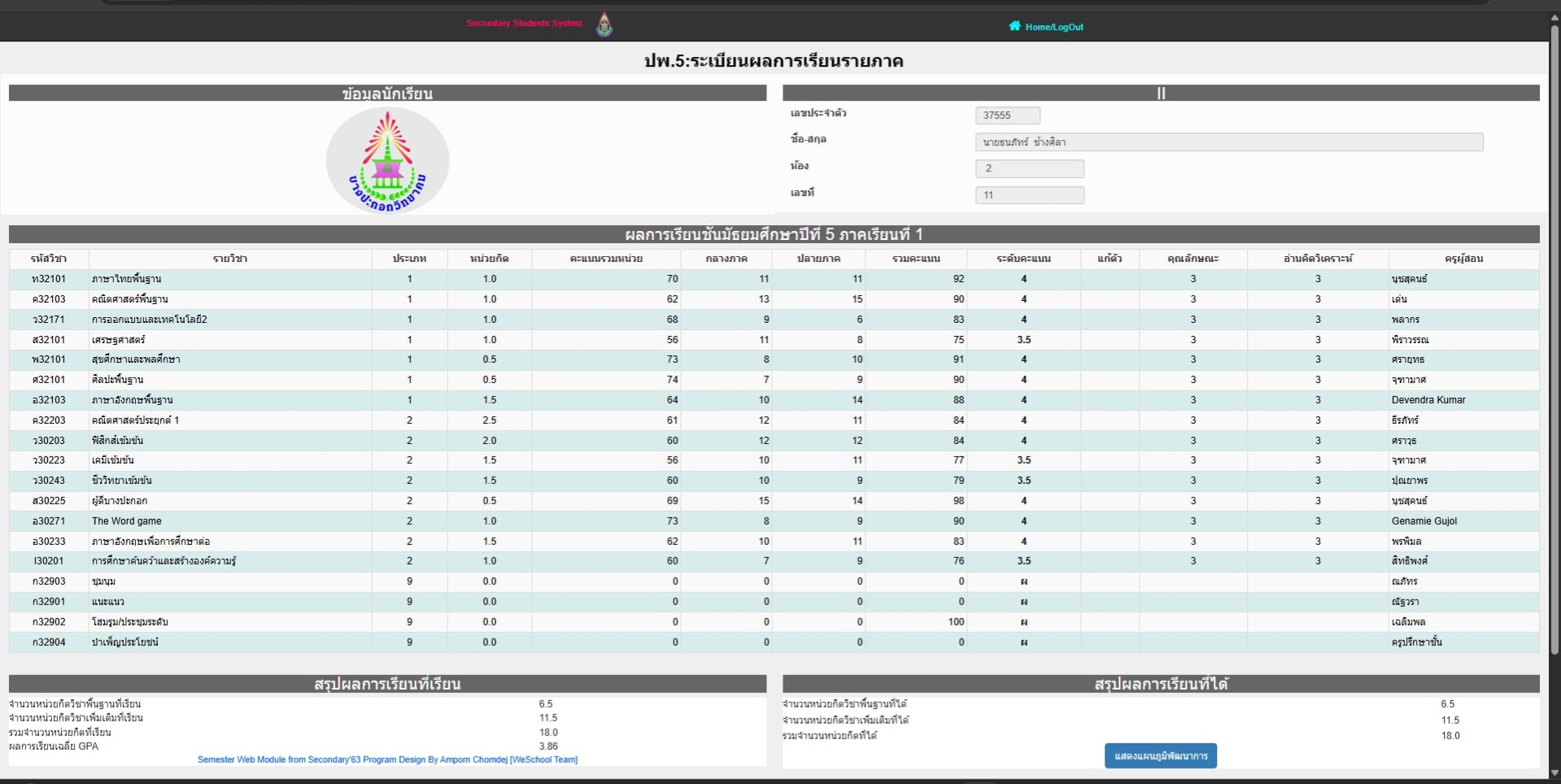Click the ระดับคะแนน column header
Viewport: 1561px width, 784px height.
coord(1023,259)
